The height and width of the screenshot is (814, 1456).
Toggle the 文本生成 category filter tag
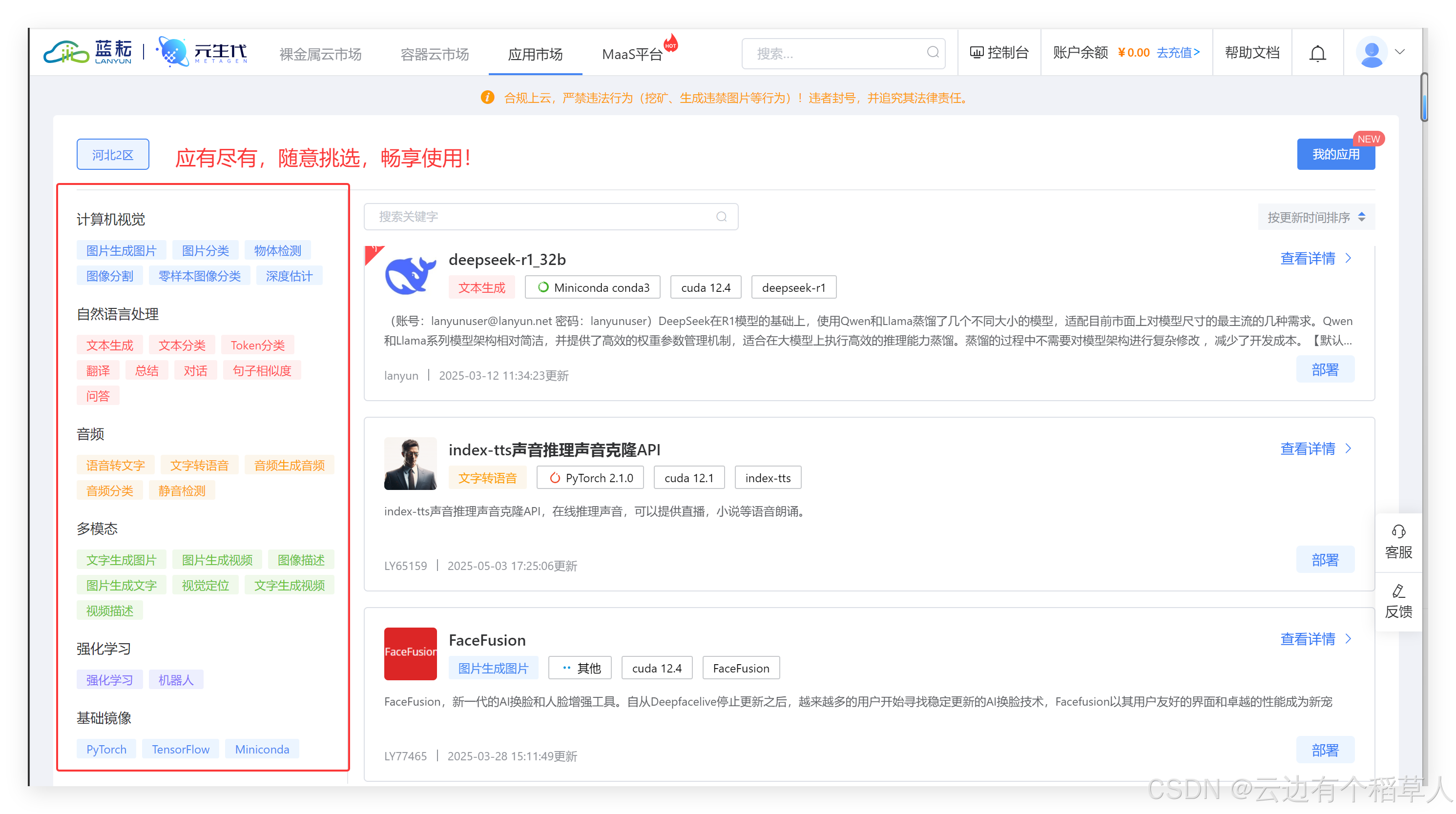click(110, 345)
